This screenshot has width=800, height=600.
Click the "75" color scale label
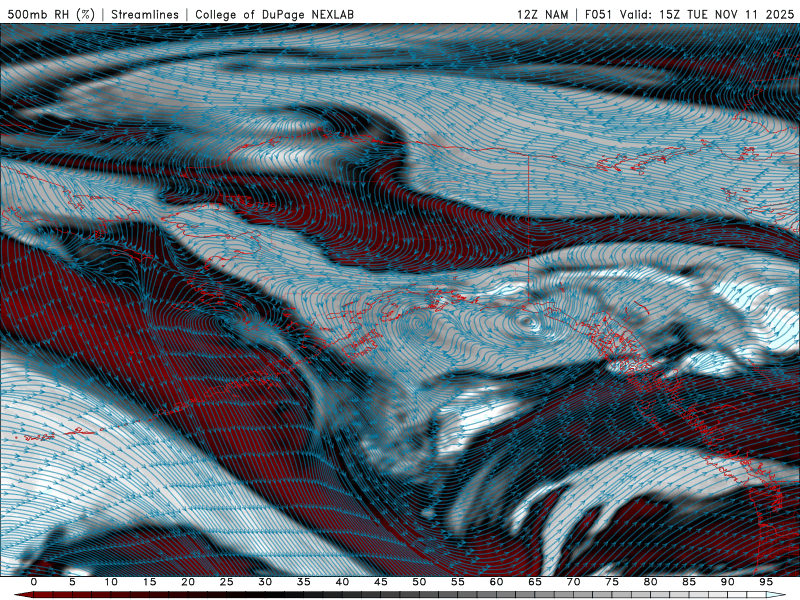tap(612, 582)
